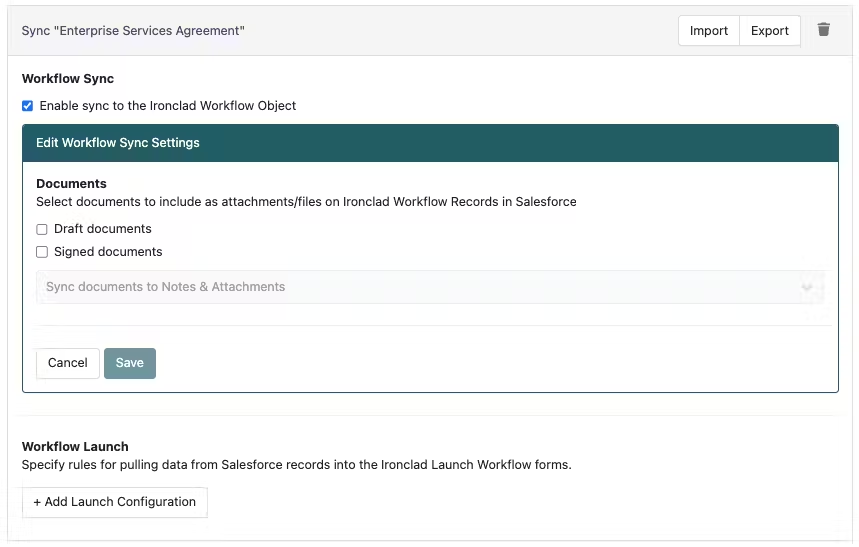Image resolution: width=859 pixels, height=547 pixels.
Task: Click the Export button
Action: coord(770,31)
